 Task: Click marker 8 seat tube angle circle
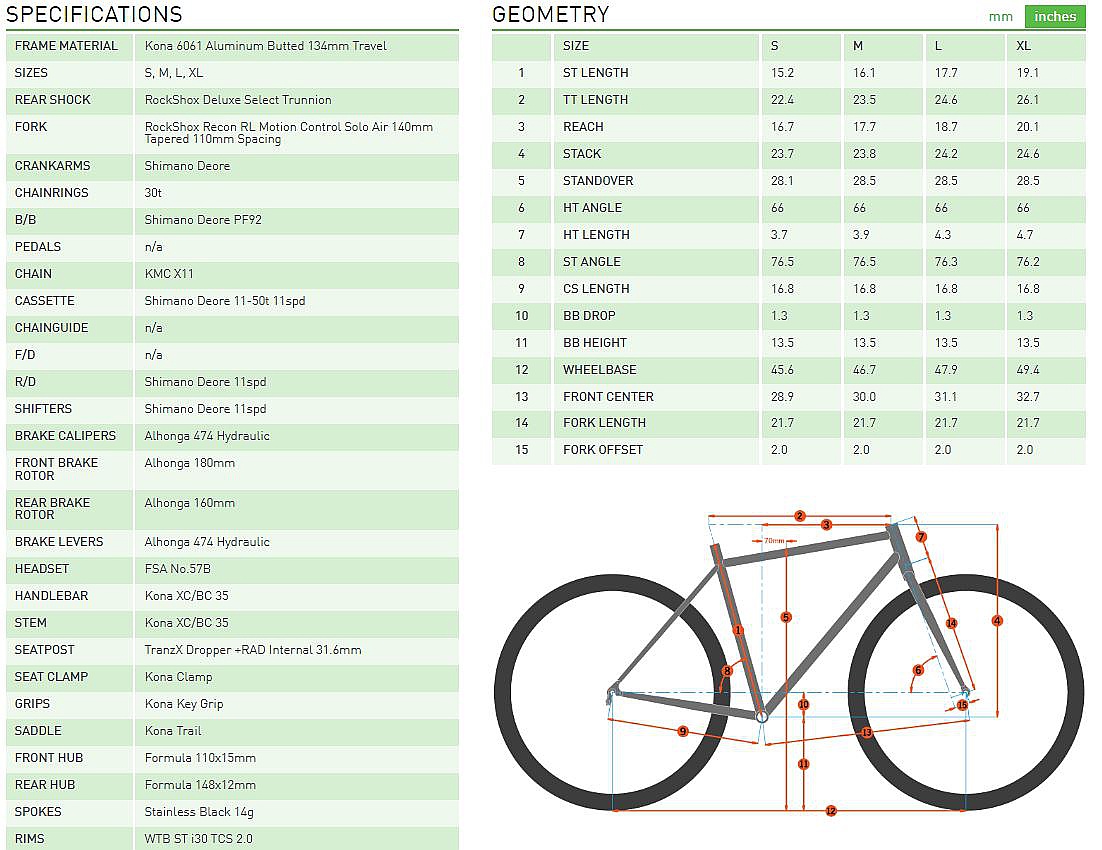pos(728,671)
